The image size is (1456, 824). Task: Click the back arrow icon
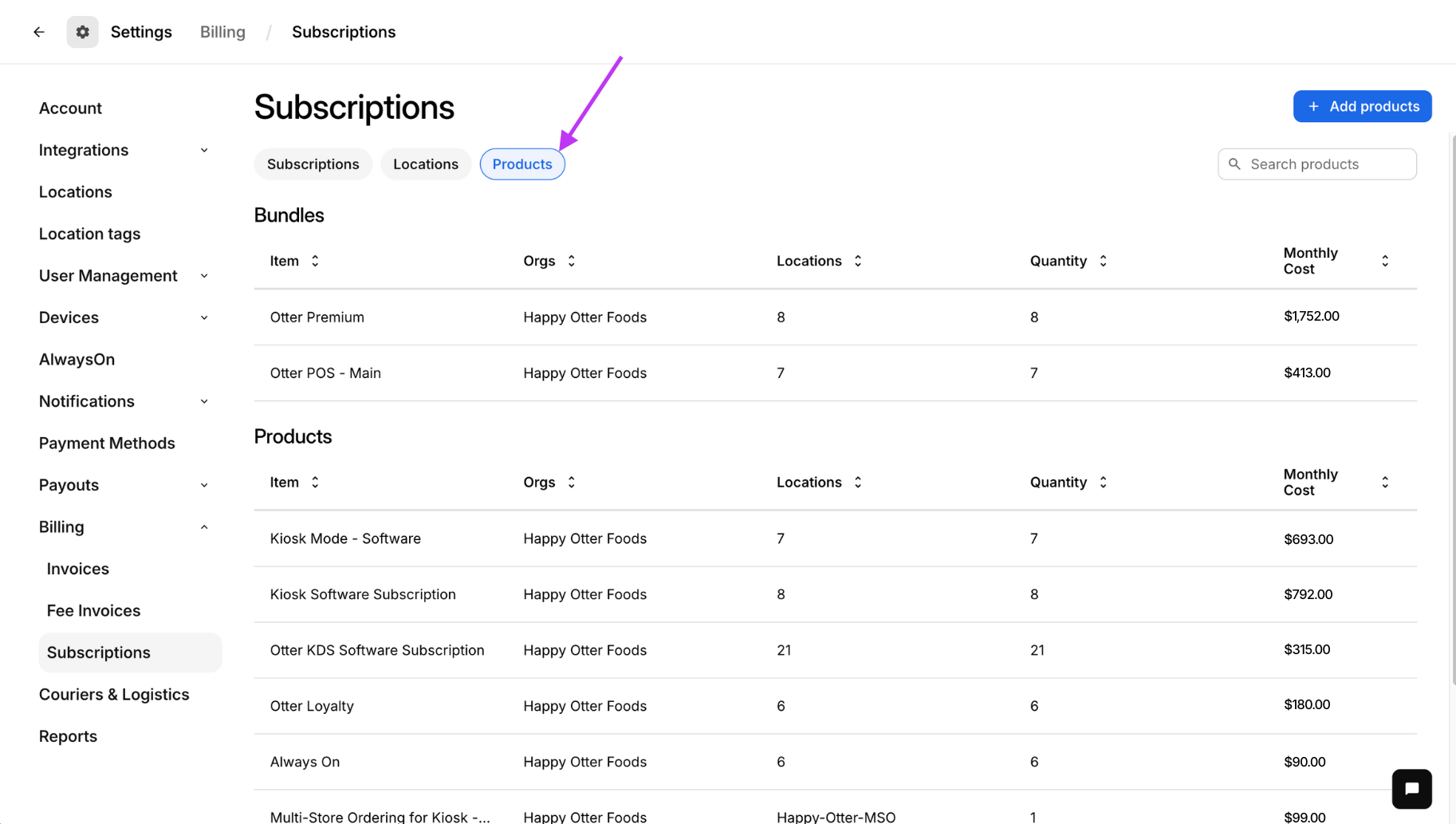(39, 31)
